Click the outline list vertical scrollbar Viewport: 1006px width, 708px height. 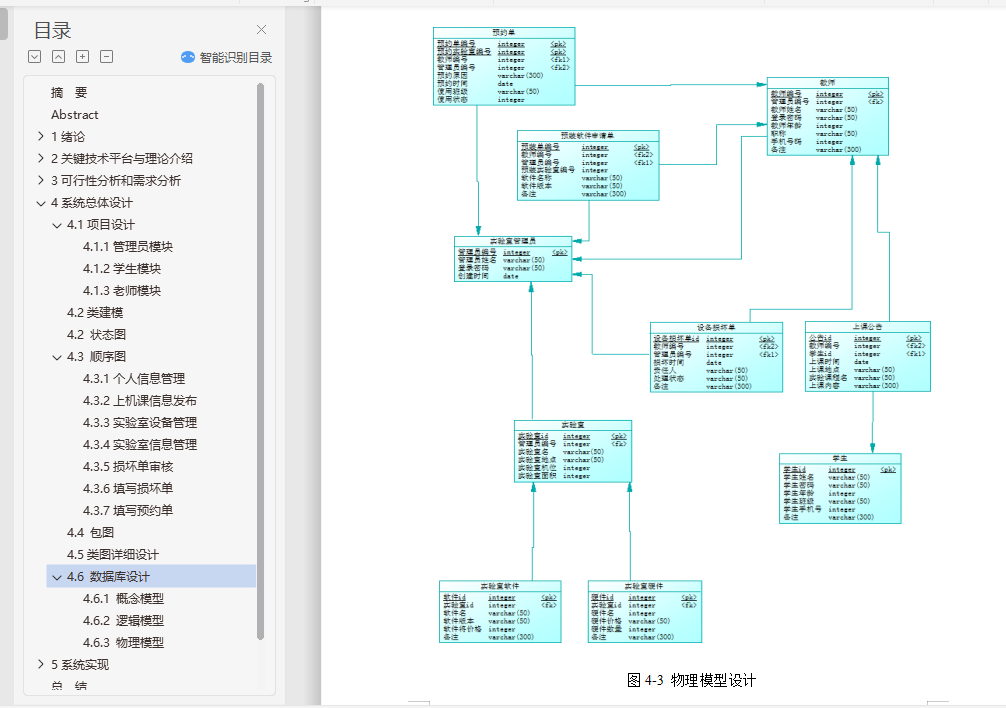(260, 361)
